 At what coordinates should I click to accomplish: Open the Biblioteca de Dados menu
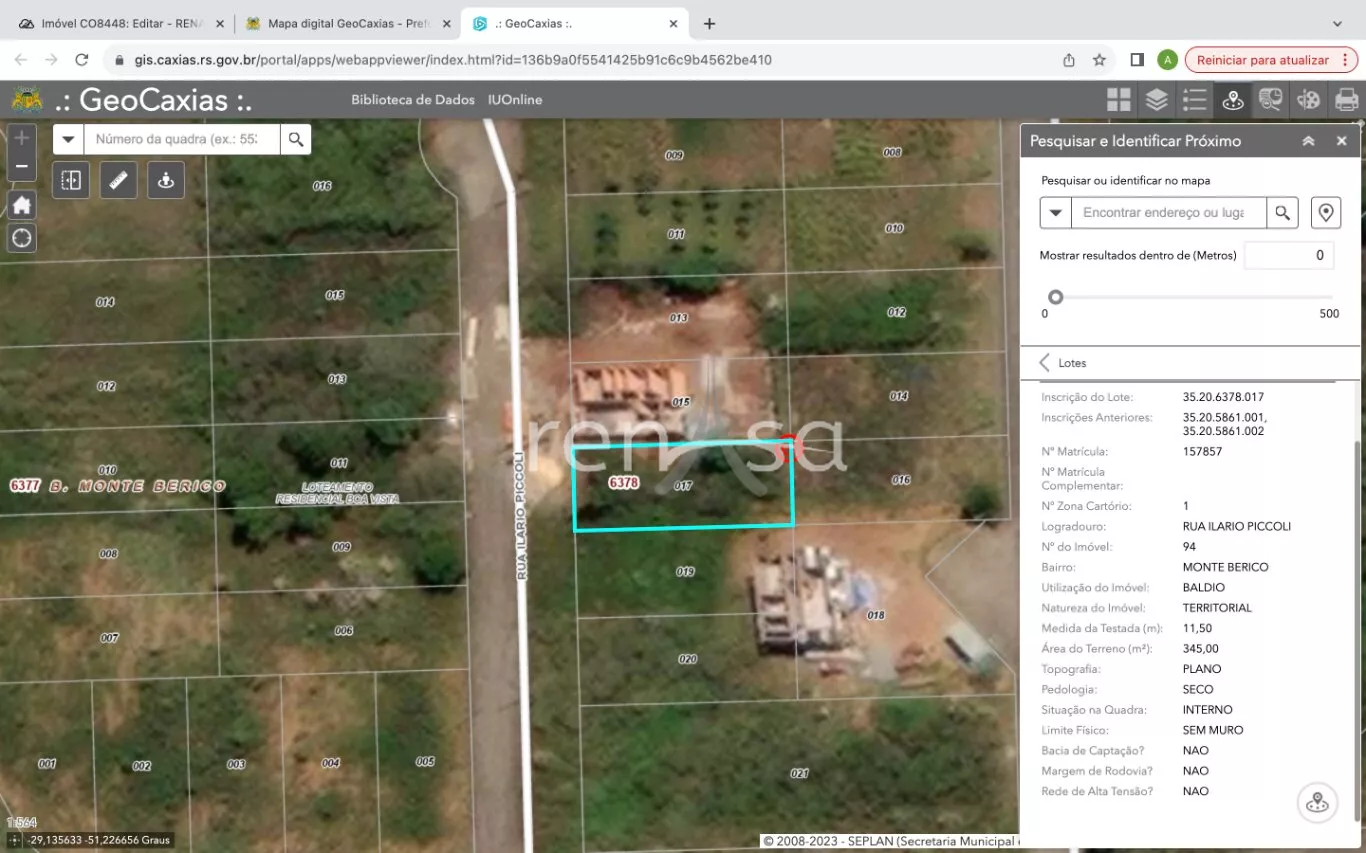click(x=411, y=100)
